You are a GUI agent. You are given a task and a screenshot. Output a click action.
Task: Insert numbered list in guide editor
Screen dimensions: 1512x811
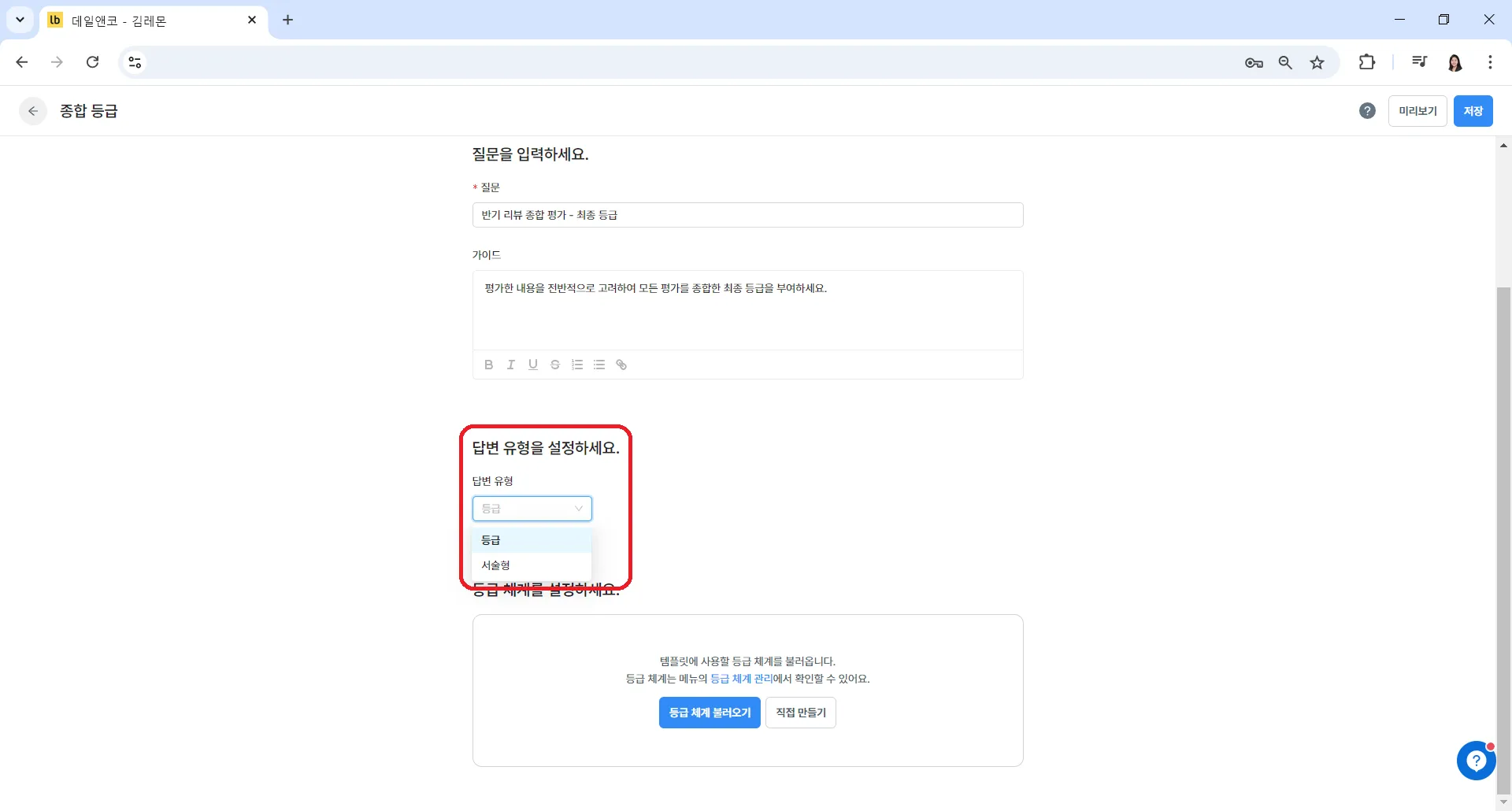[x=577, y=365]
